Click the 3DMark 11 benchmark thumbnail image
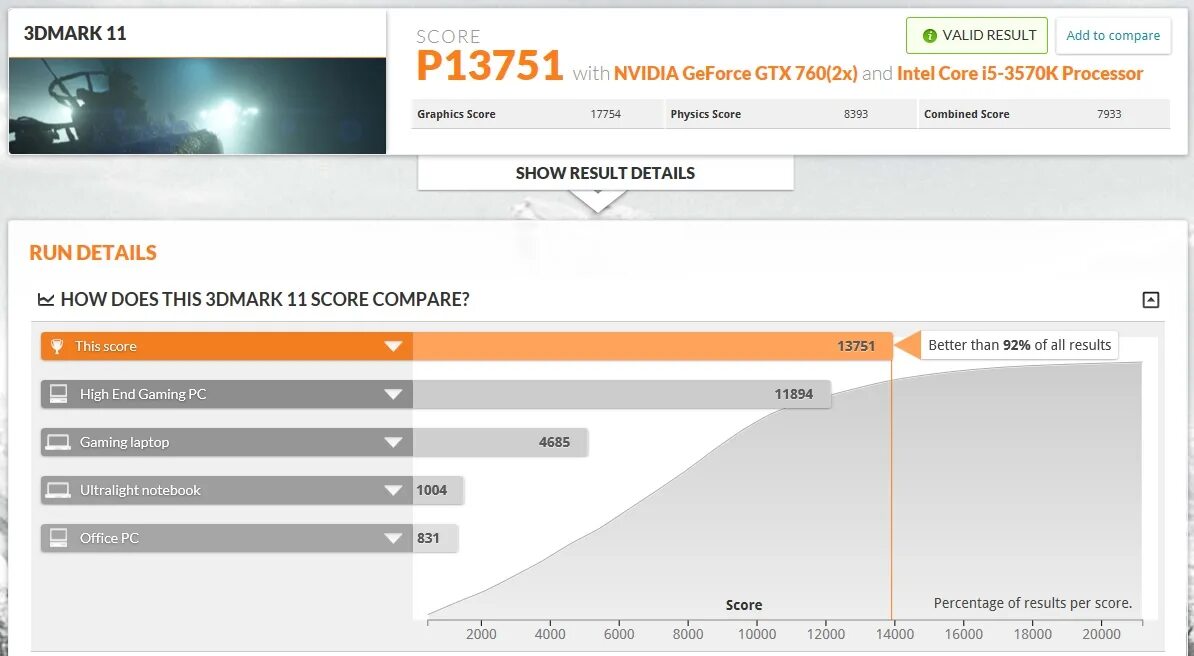Viewport: 1194px width, 656px height. [197, 104]
